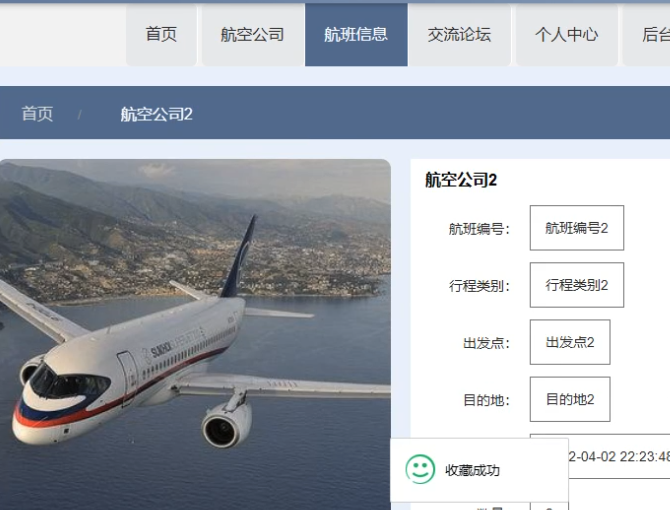Click the 收藏成功 notification message
Screen dimensions: 670x510
(472, 470)
